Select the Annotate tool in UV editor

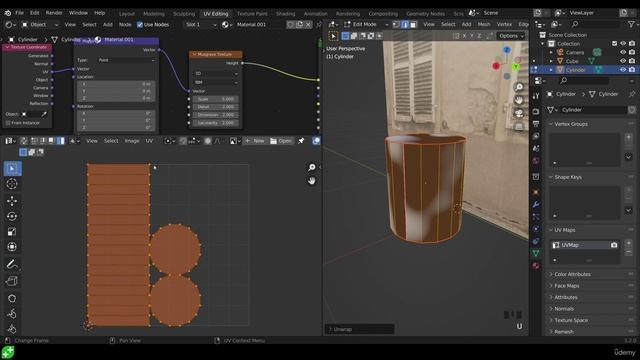pyautogui.click(x=12, y=264)
